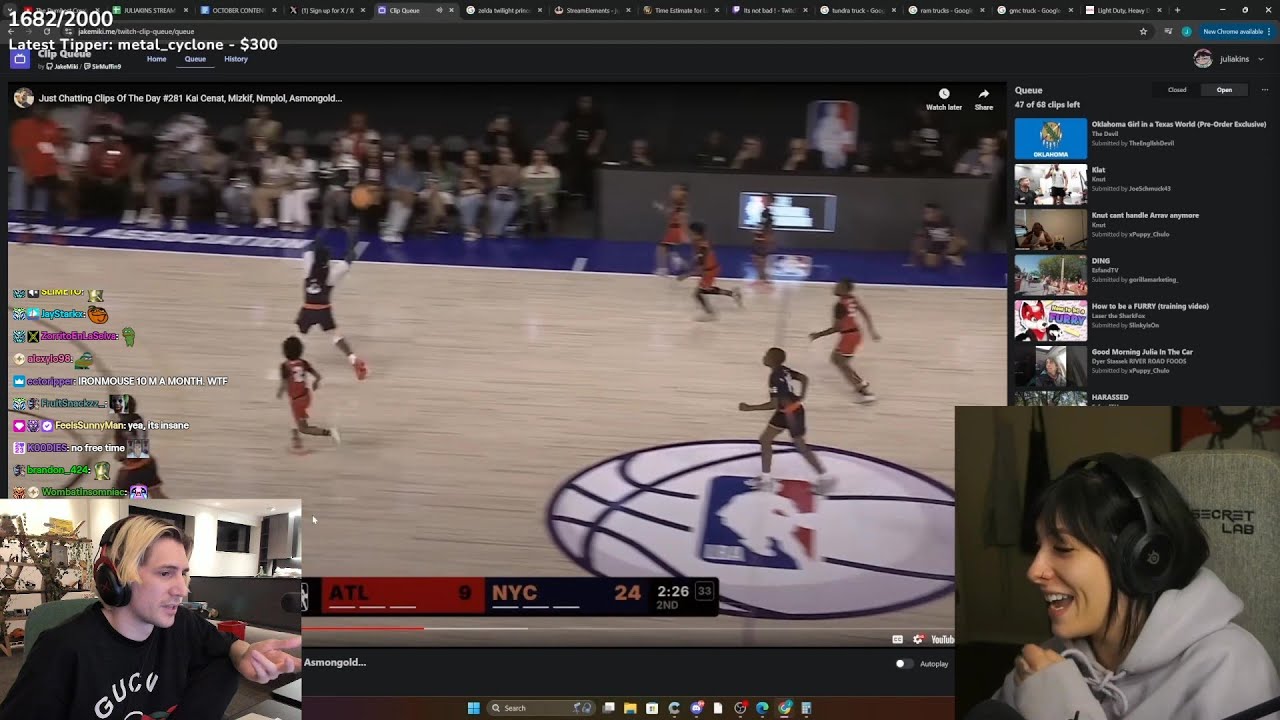
Task: Click the Clip Queue purple logo icon
Action: point(20,59)
